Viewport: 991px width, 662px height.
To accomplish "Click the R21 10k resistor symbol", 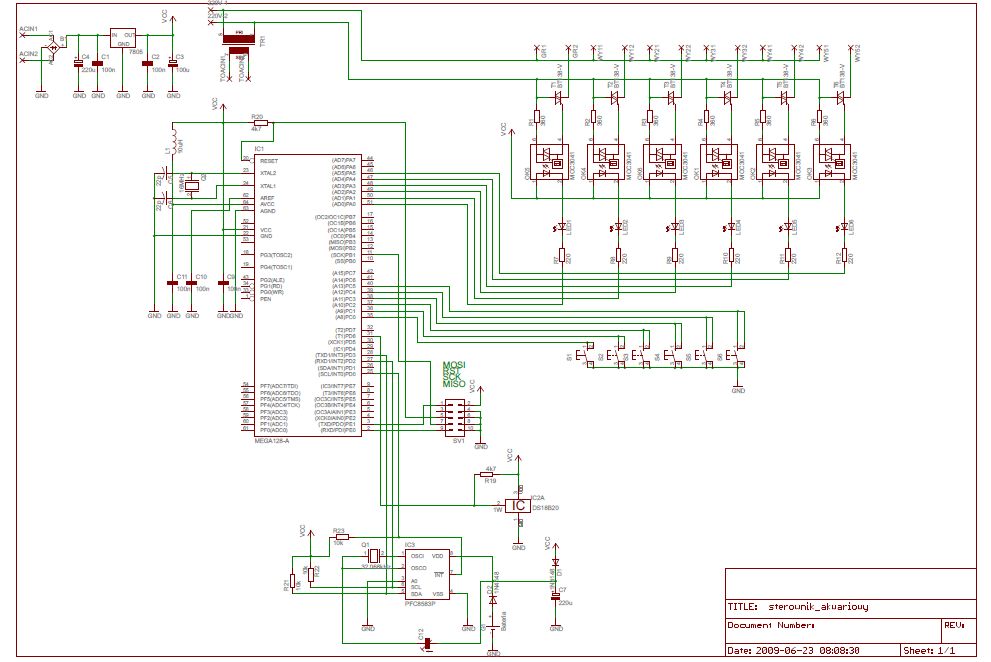I will click(x=292, y=580).
